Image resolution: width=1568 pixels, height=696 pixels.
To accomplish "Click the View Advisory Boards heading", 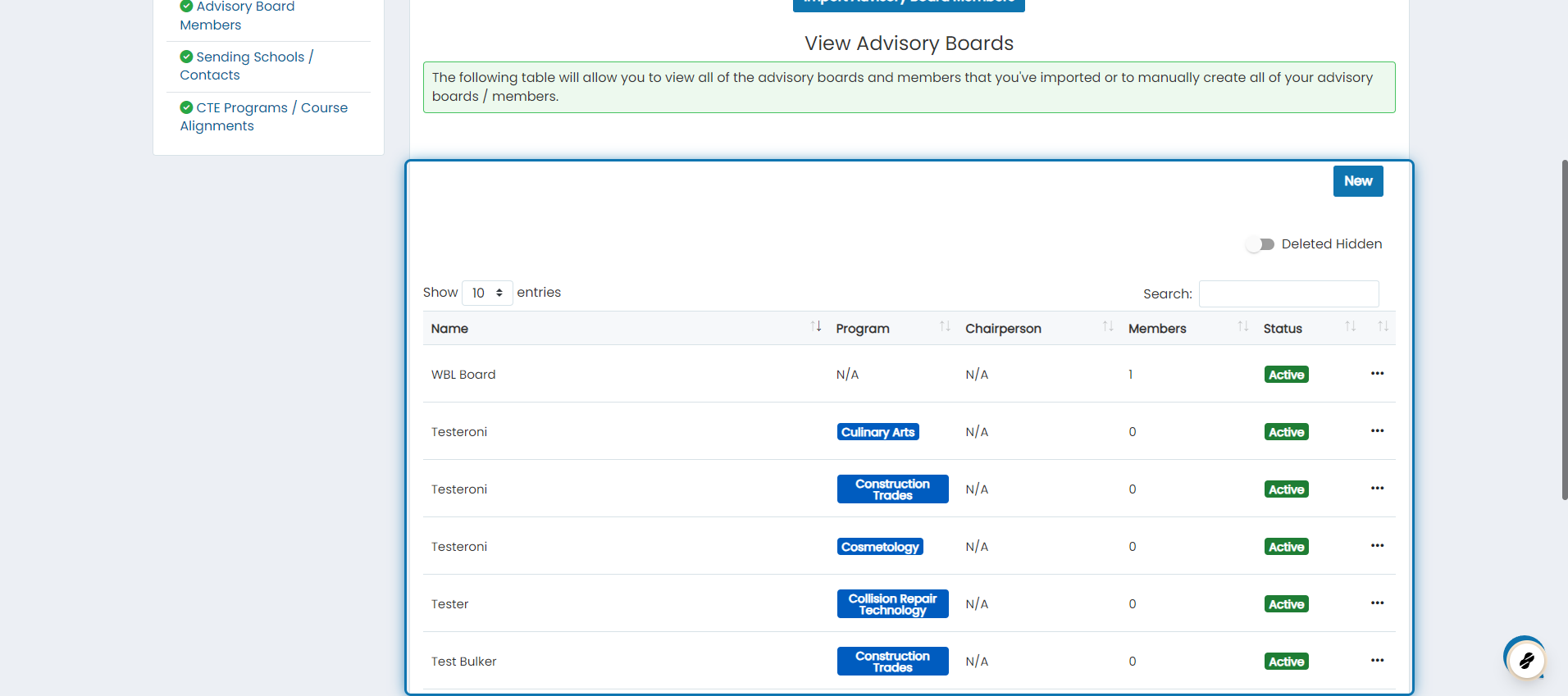I will point(909,43).
